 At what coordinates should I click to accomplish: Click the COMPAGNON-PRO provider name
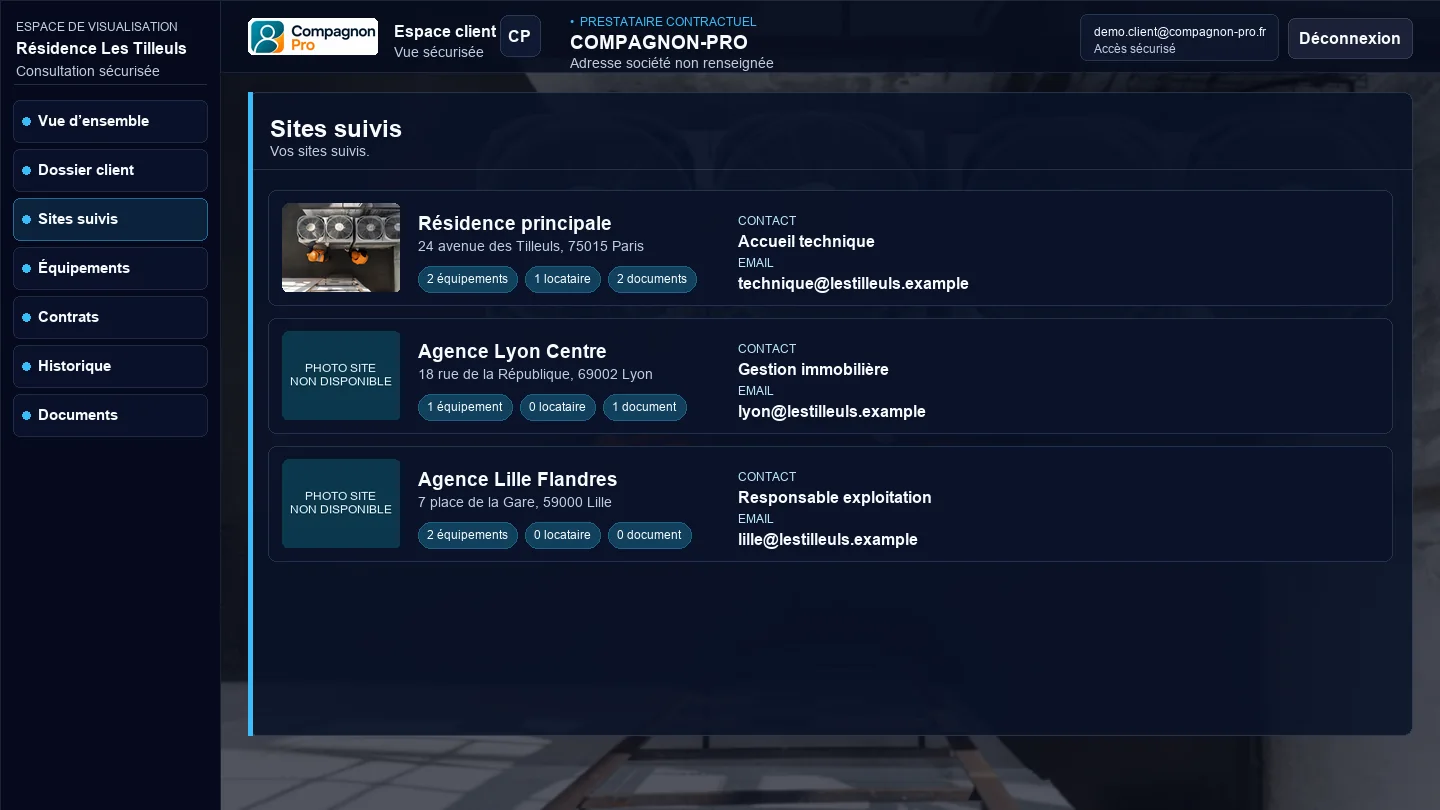(x=659, y=42)
